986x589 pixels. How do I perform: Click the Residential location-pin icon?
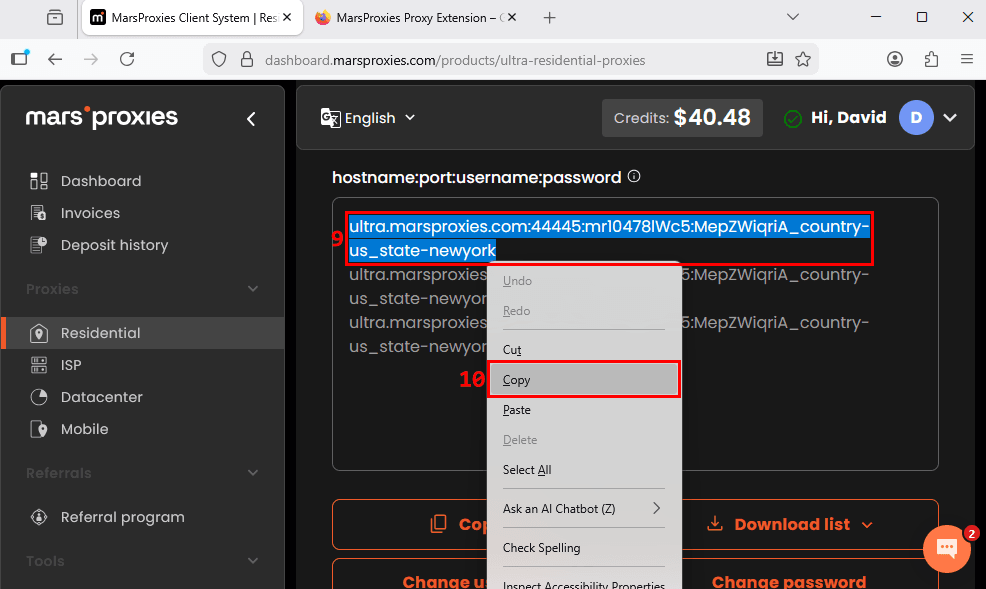click(x=39, y=333)
